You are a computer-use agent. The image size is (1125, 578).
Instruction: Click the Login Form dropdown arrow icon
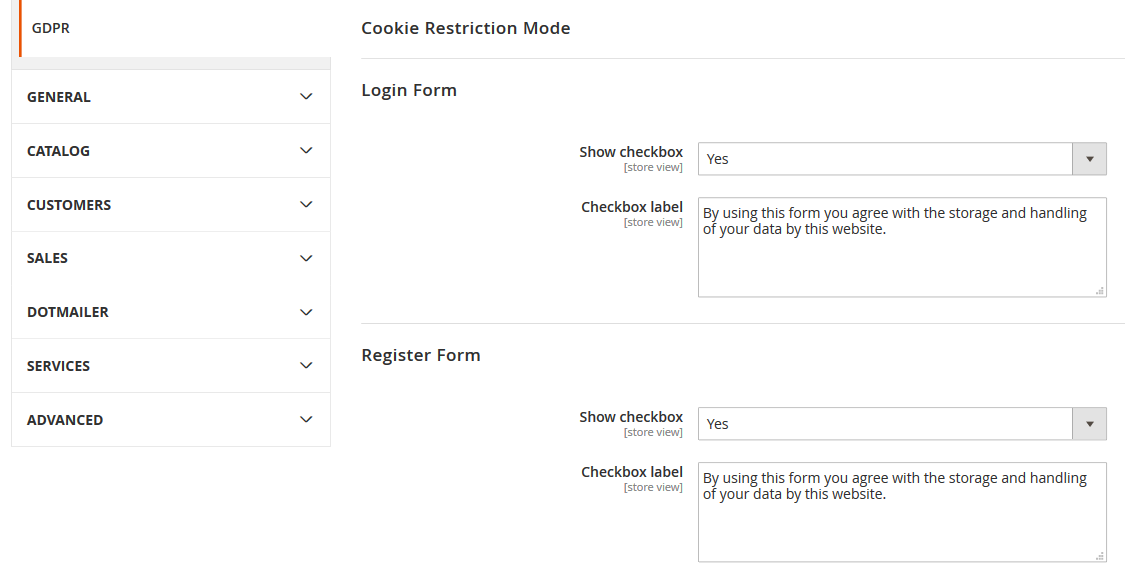pos(1089,158)
